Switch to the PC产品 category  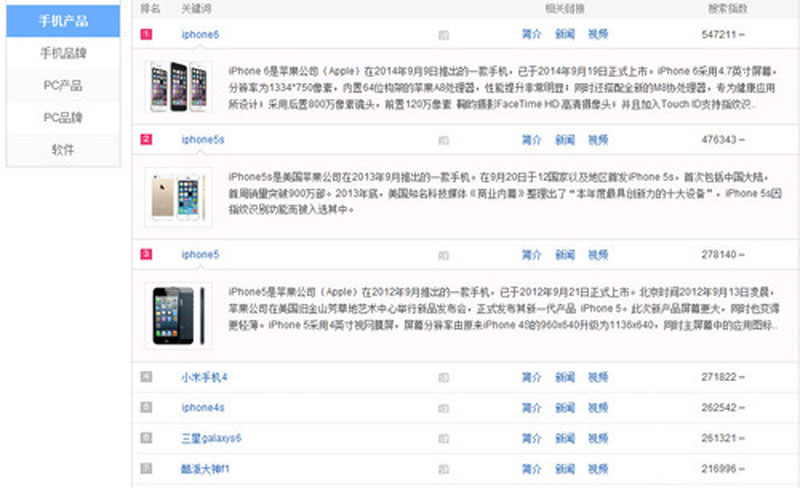pyautogui.click(x=63, y=85)
